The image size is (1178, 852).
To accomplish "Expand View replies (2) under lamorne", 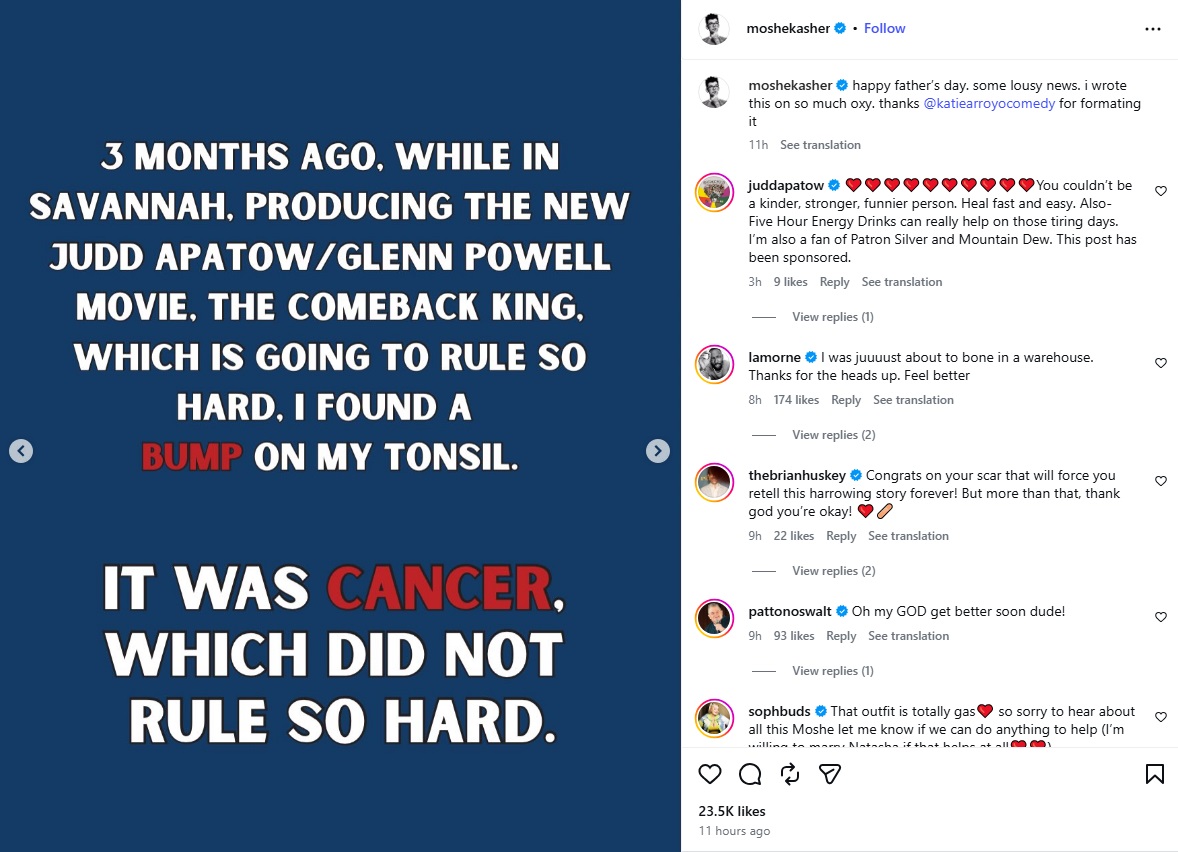I will tap(833, 435).
